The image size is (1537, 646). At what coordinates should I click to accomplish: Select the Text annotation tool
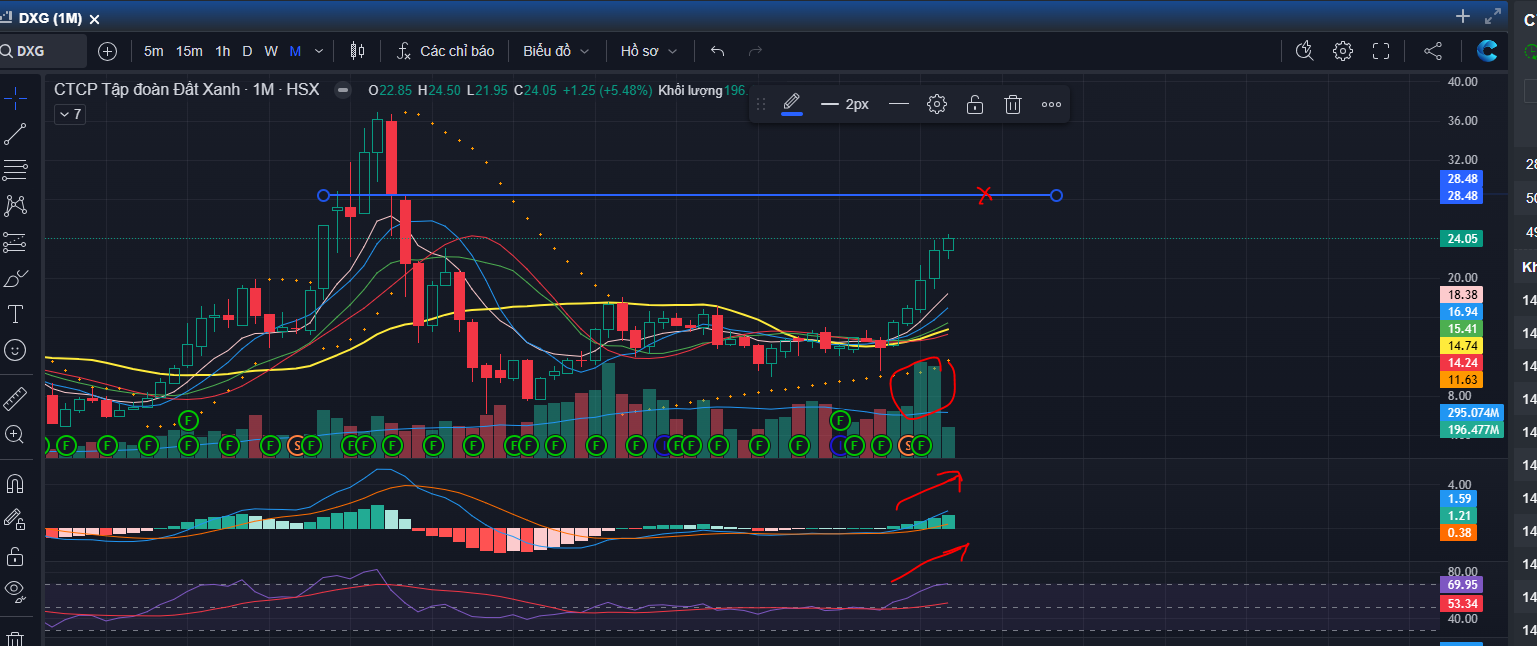coord(15,314)
